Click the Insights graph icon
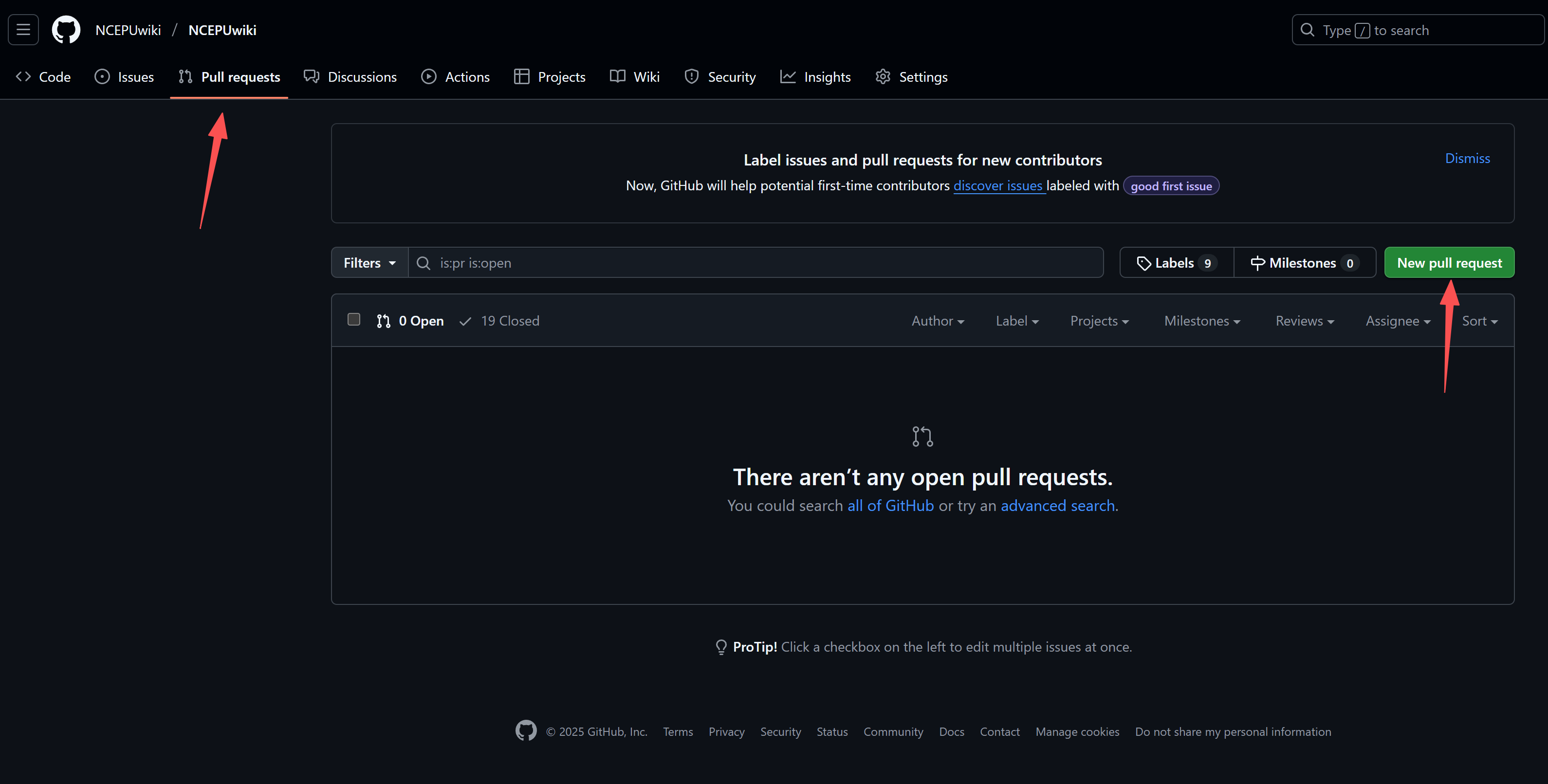The height and width of the screenshot is (784, 1548). tap(788, 76)
